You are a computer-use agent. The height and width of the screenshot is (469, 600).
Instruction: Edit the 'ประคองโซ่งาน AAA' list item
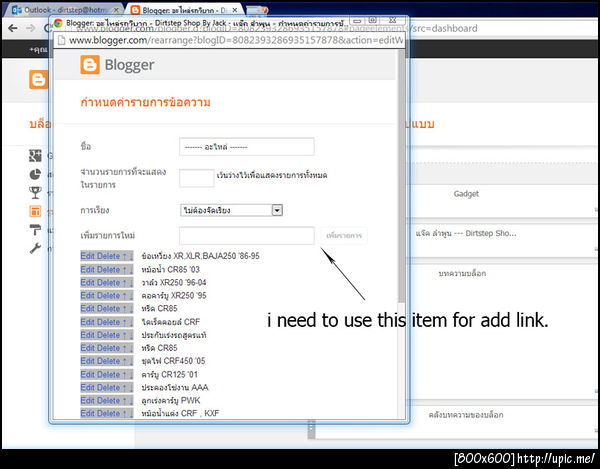click(88, 388)
